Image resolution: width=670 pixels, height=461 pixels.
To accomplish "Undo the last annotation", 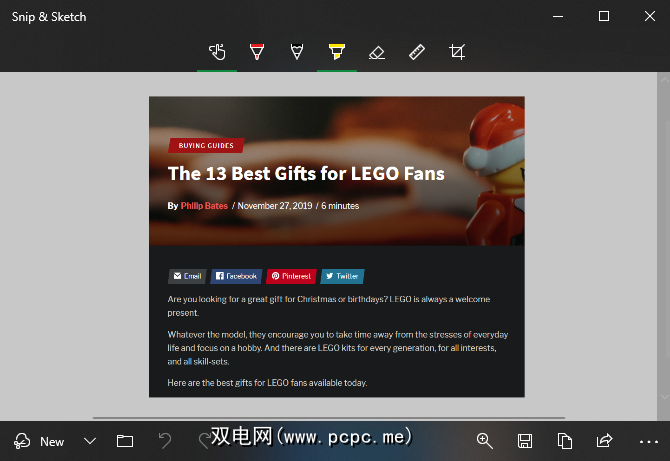I will [165, 441].
